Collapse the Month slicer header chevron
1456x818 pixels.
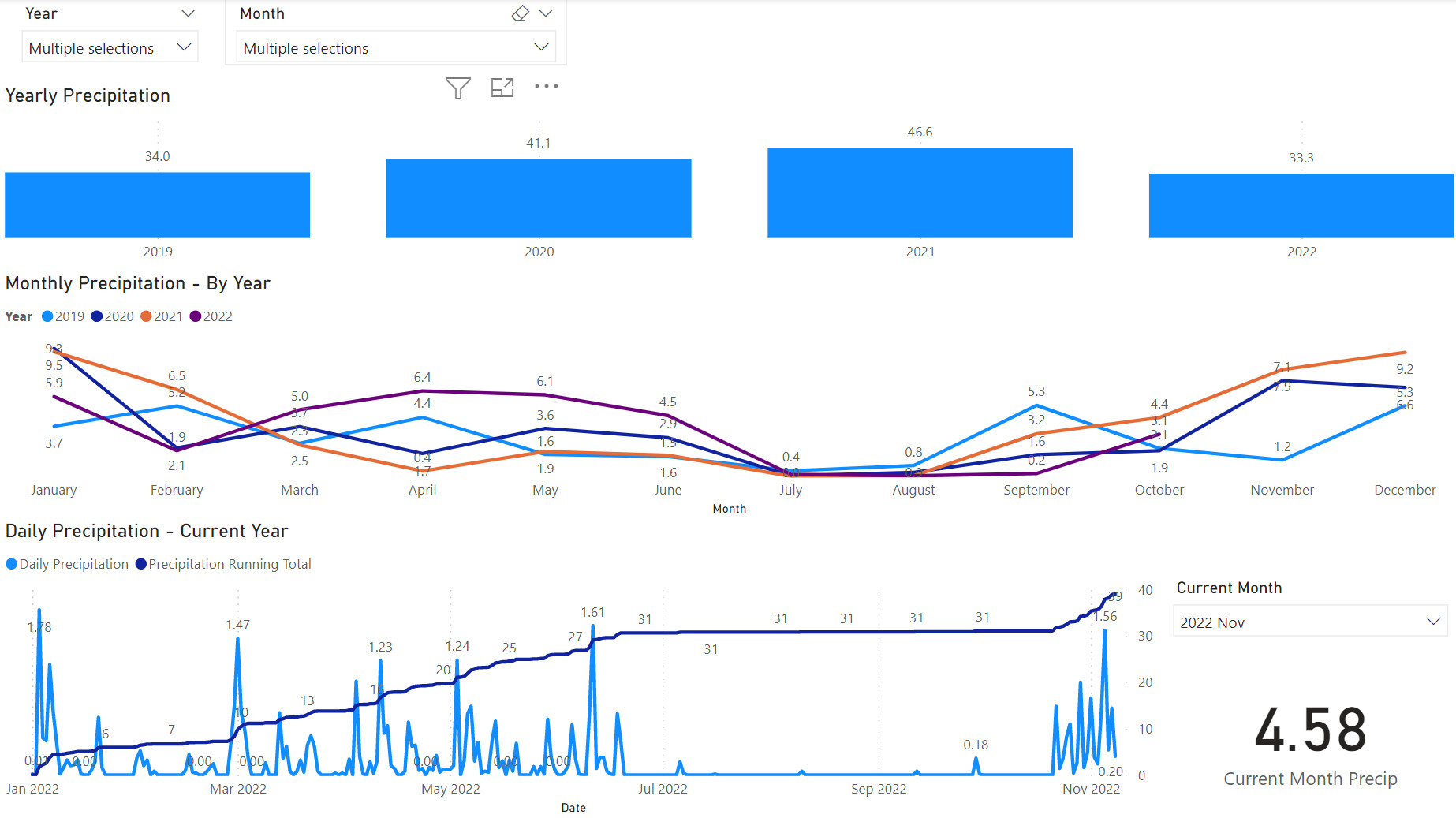(x=546, y=13)
